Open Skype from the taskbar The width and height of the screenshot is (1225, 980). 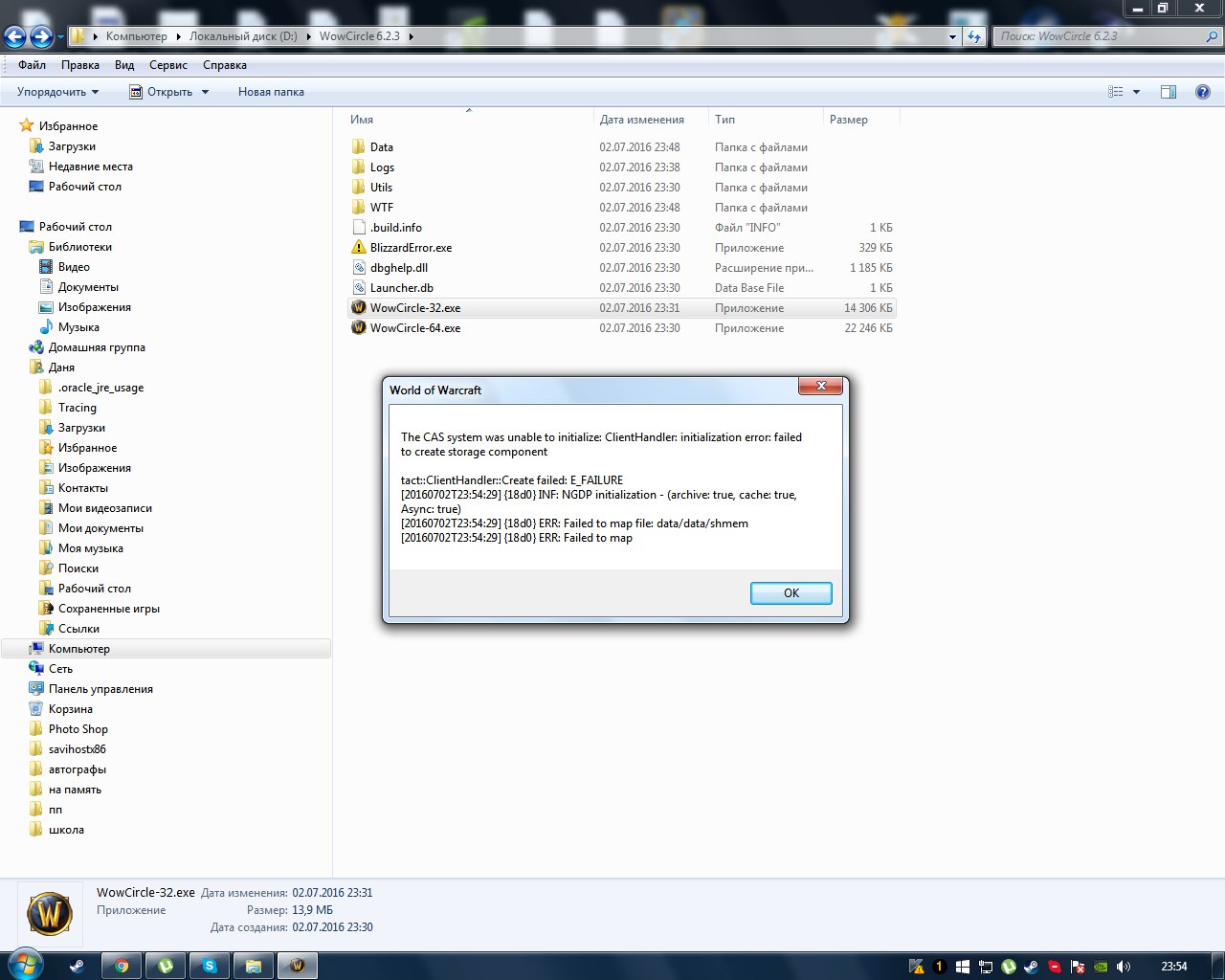210,966
